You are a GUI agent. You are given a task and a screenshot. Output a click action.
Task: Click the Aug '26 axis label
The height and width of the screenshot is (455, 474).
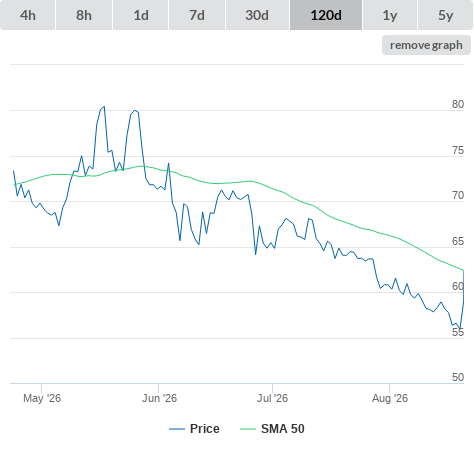[390, 398]
